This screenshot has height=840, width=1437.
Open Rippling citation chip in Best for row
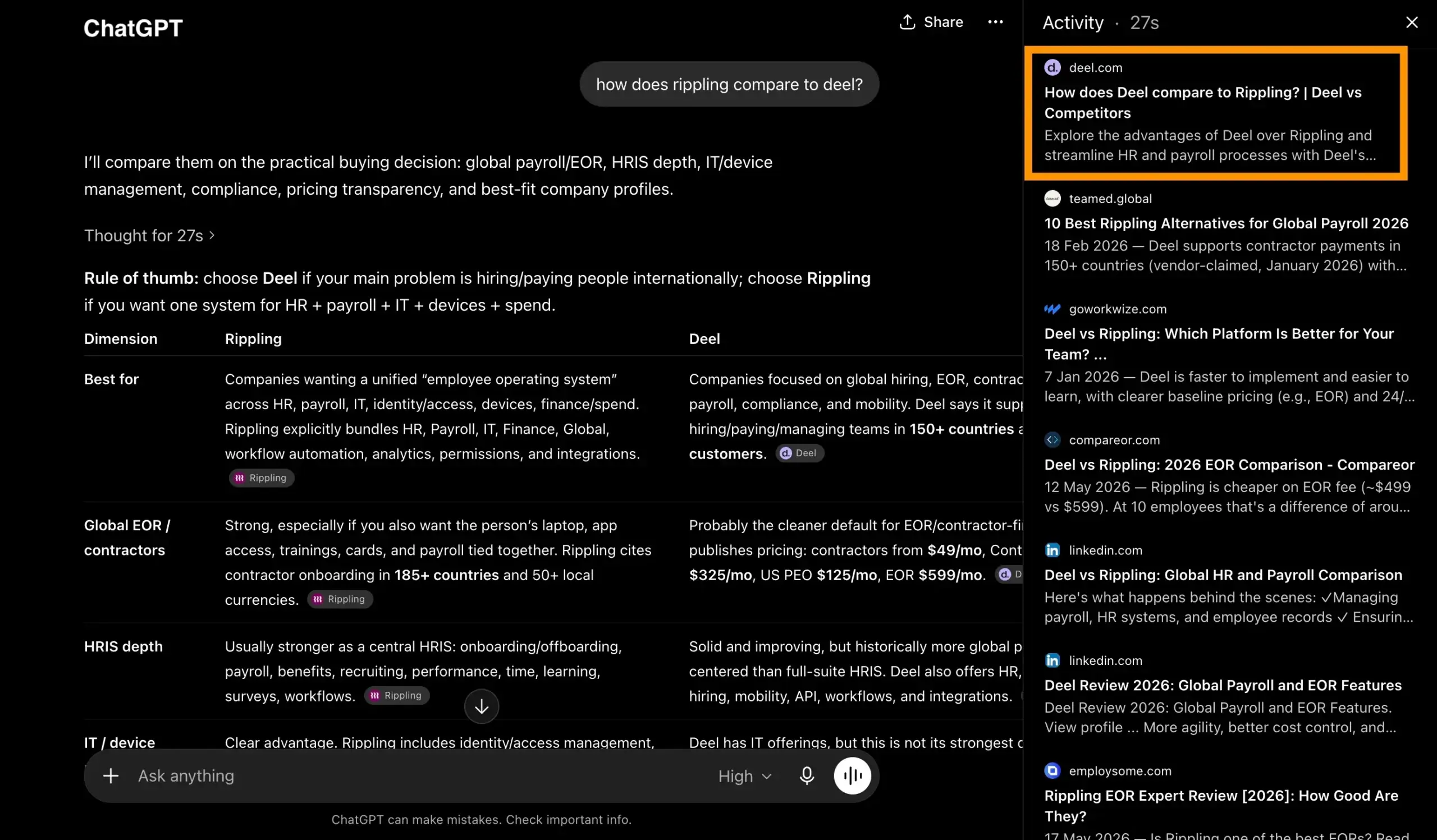pos(262,478)
